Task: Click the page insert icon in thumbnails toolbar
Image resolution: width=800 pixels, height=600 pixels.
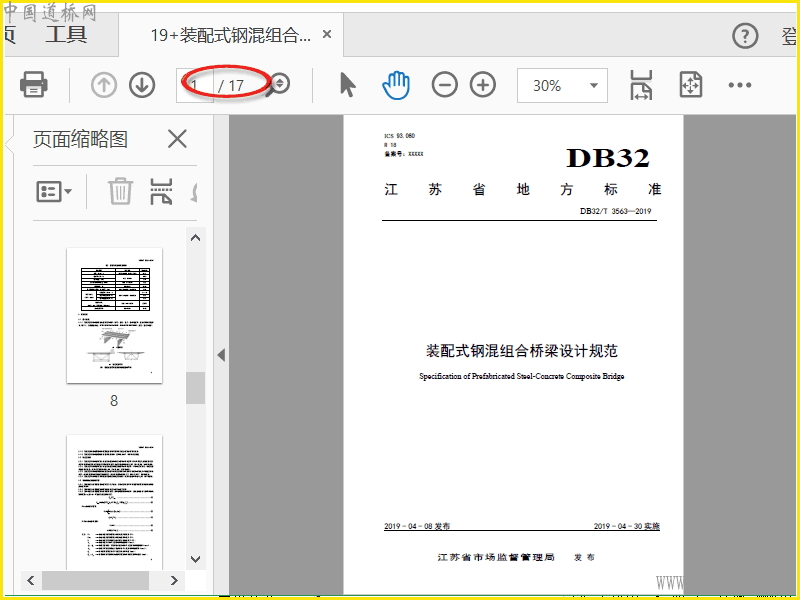Action: pos(161,191)
